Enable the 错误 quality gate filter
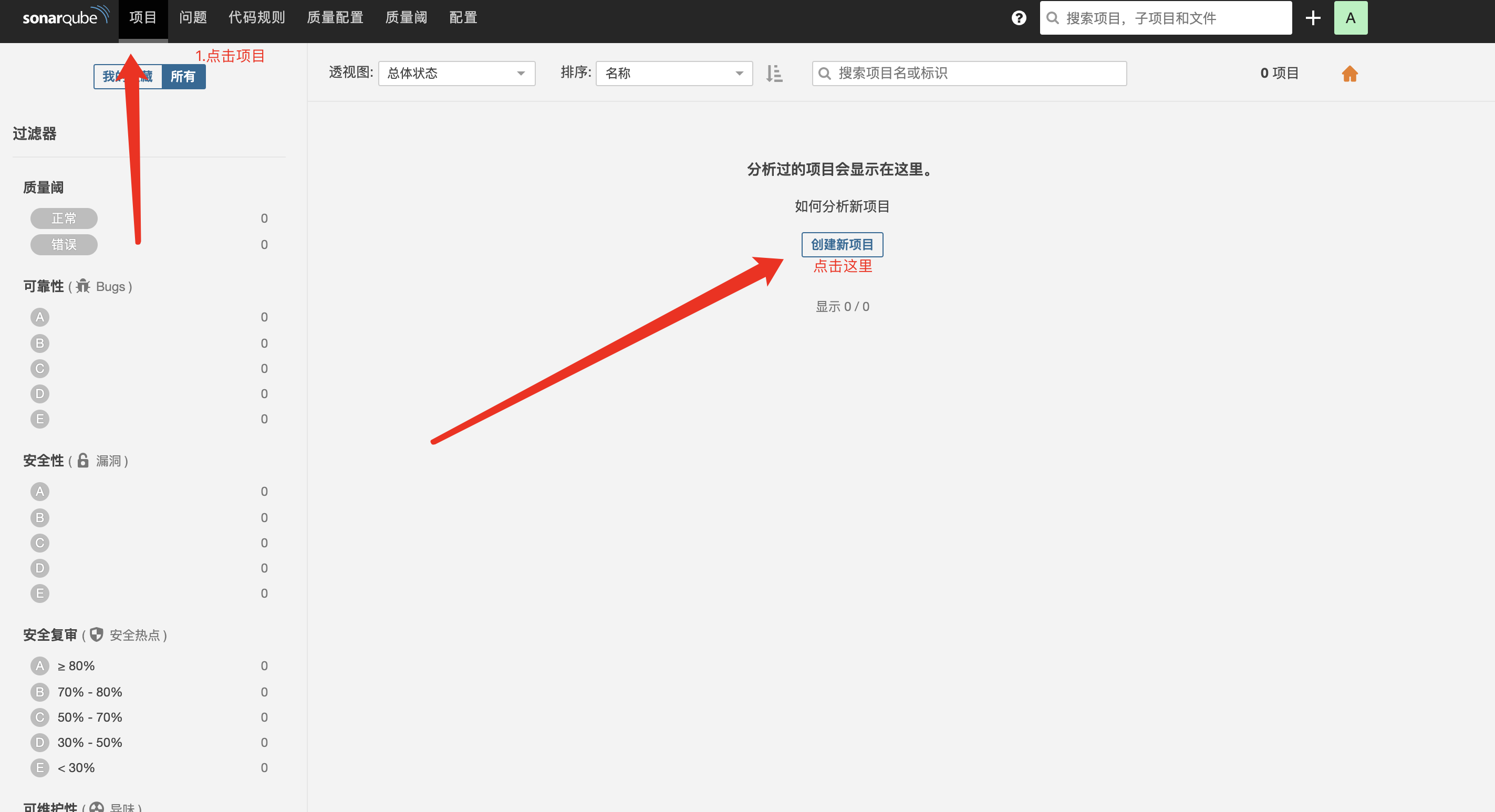Image resolution: width=1495 pixels, height=812 pixels. tap(64, 244)
